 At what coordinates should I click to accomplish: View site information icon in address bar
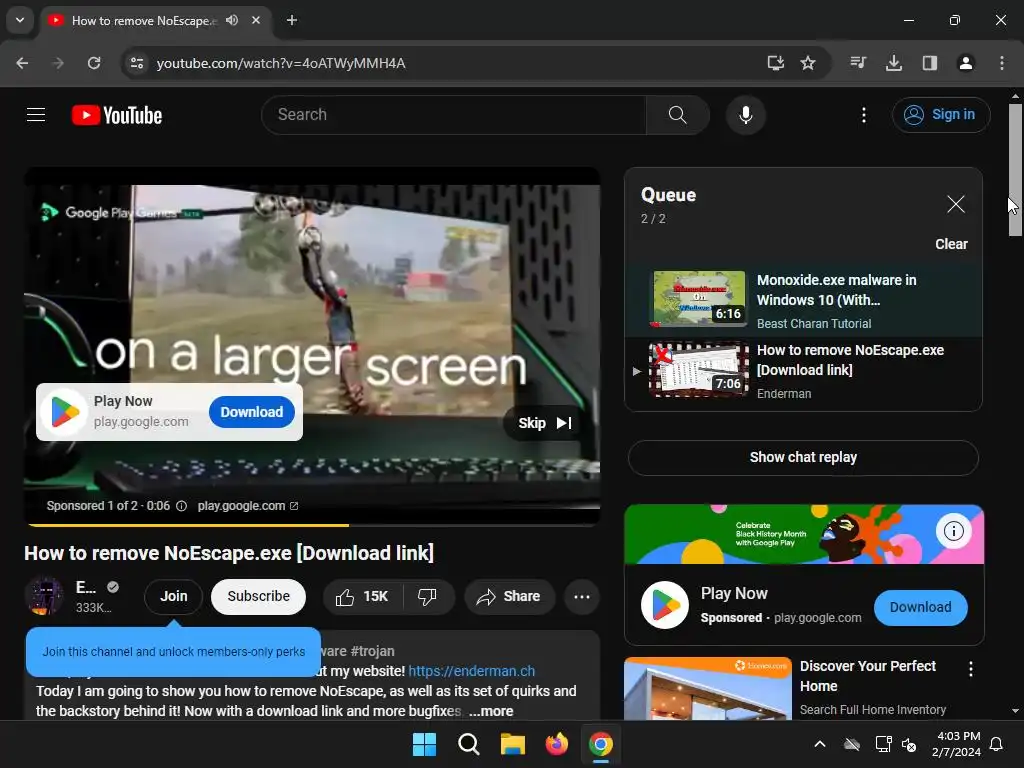(x=136, y=63)
